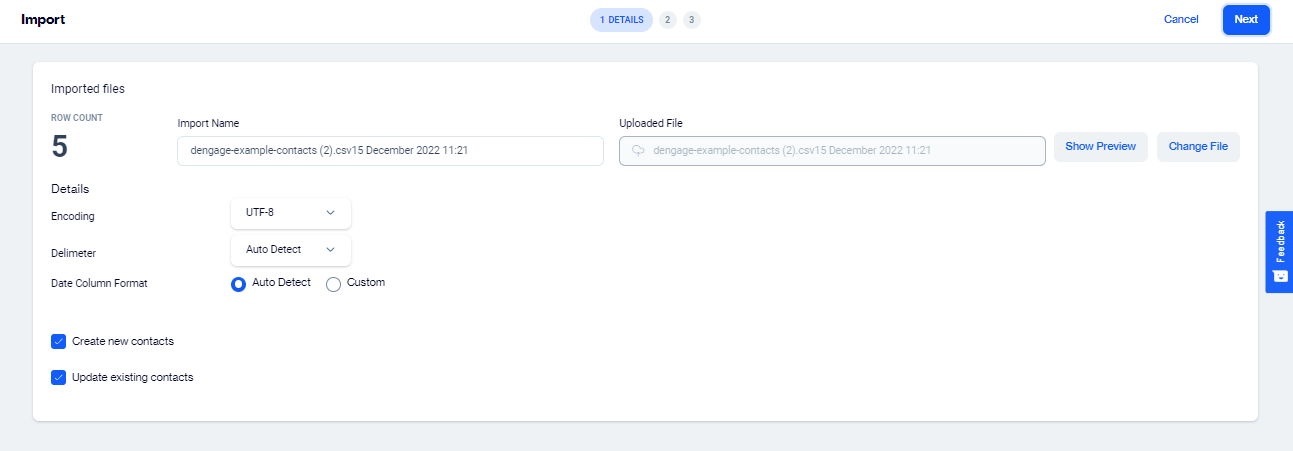Cancel the import
Image resolution: width=1293 pixels, height=451 pixels.
point(1181,20)
